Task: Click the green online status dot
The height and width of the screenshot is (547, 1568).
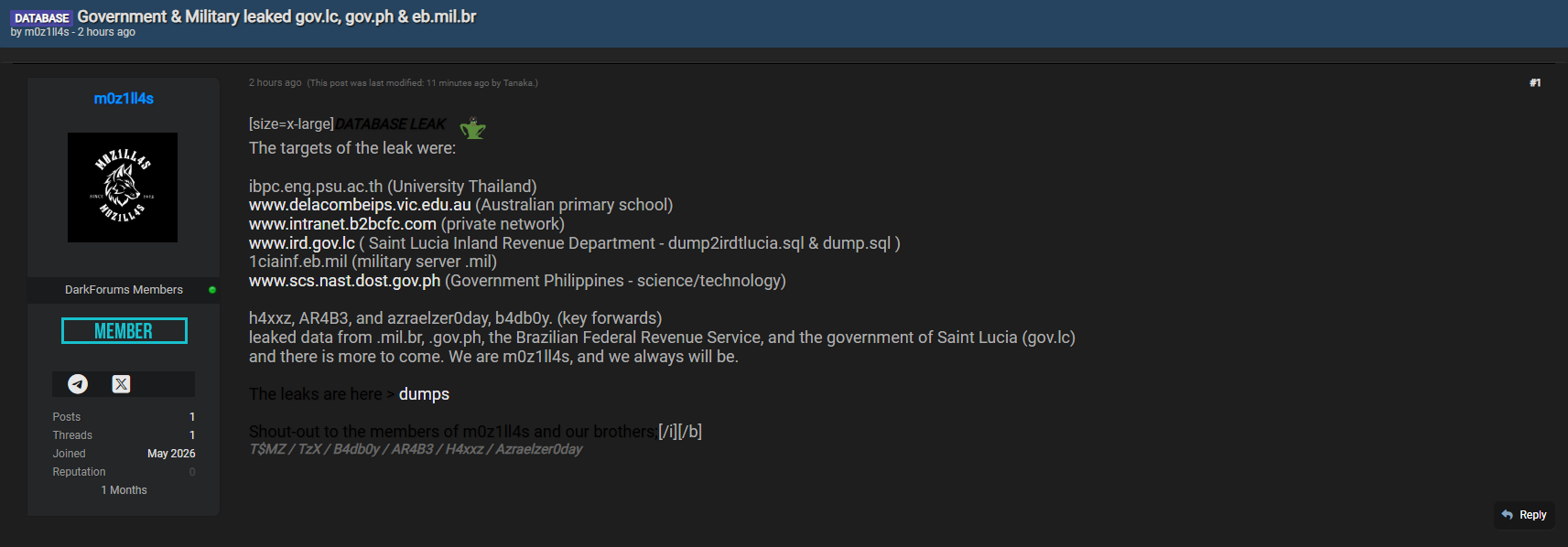Action: click(212, 290)
